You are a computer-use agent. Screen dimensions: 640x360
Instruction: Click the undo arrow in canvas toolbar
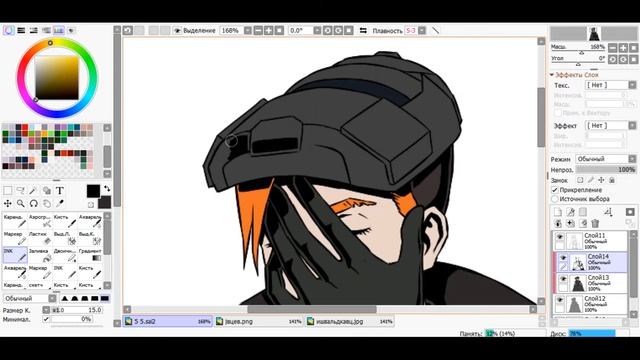coord(128,31)
